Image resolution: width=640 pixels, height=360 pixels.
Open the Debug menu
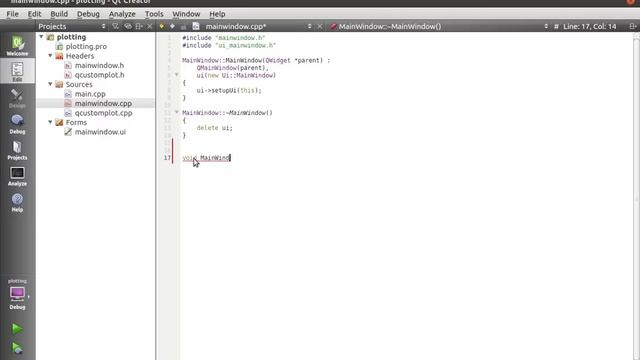point(88,13)
